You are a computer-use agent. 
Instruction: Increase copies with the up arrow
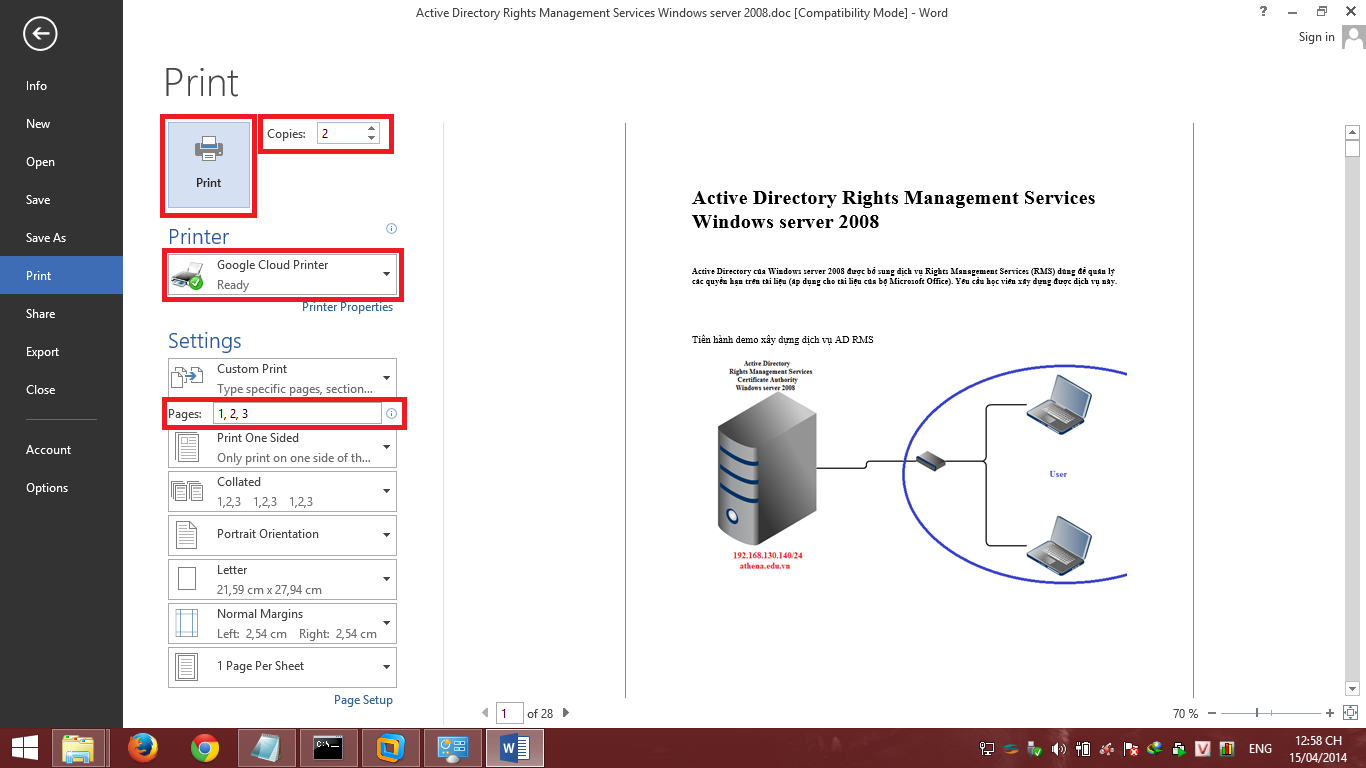pyautogui.click(x=372, y=128)
